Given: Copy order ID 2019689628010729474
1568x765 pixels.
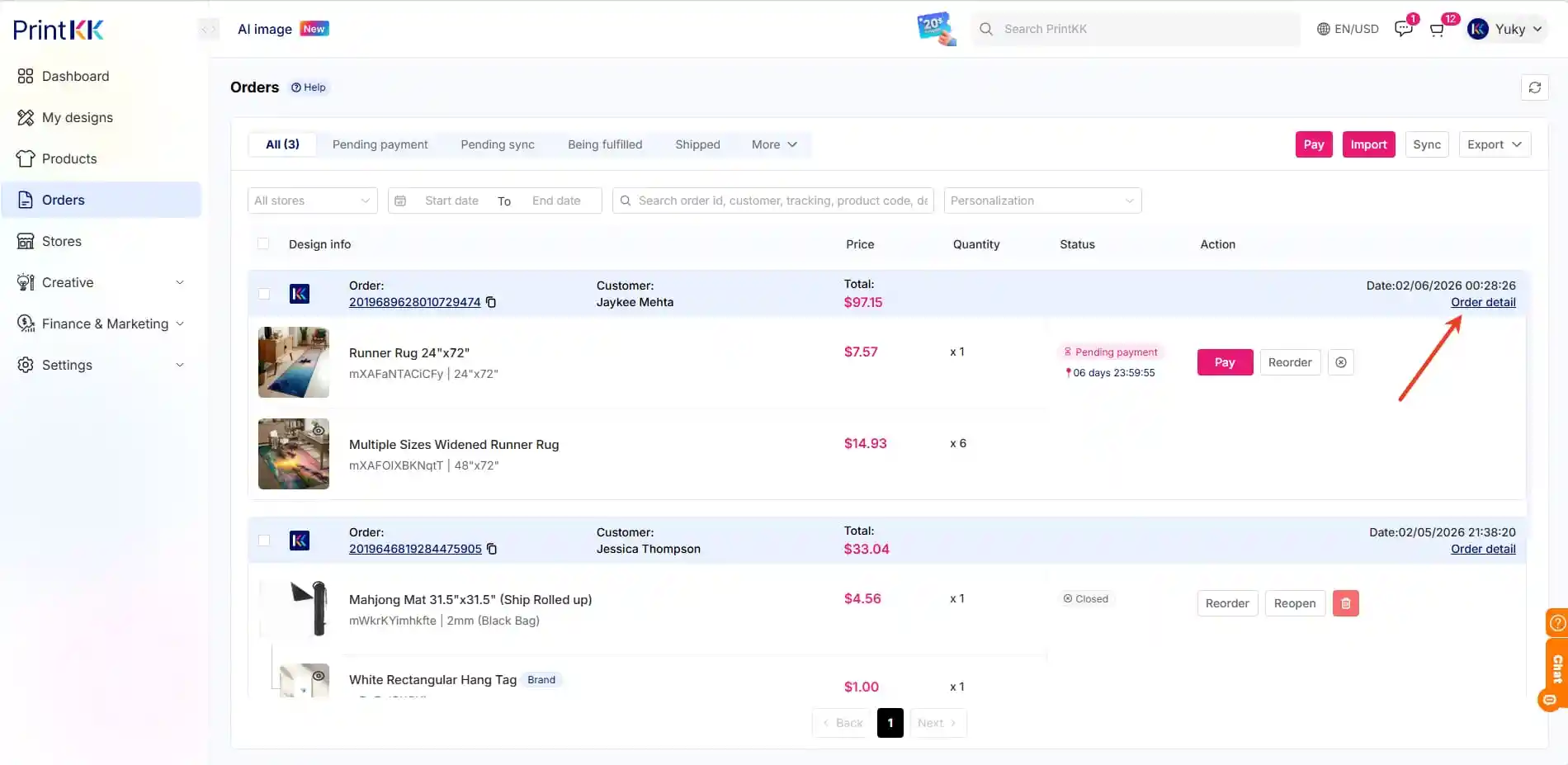Looking at the screenshot, I should pos(491,302).
